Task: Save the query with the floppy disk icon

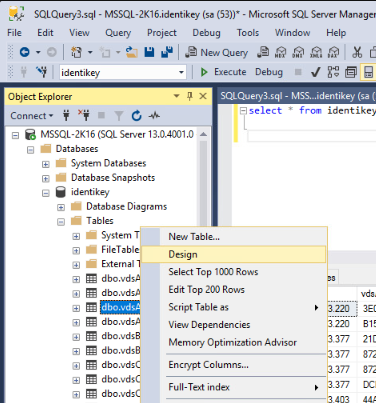Action: (149, 52)
